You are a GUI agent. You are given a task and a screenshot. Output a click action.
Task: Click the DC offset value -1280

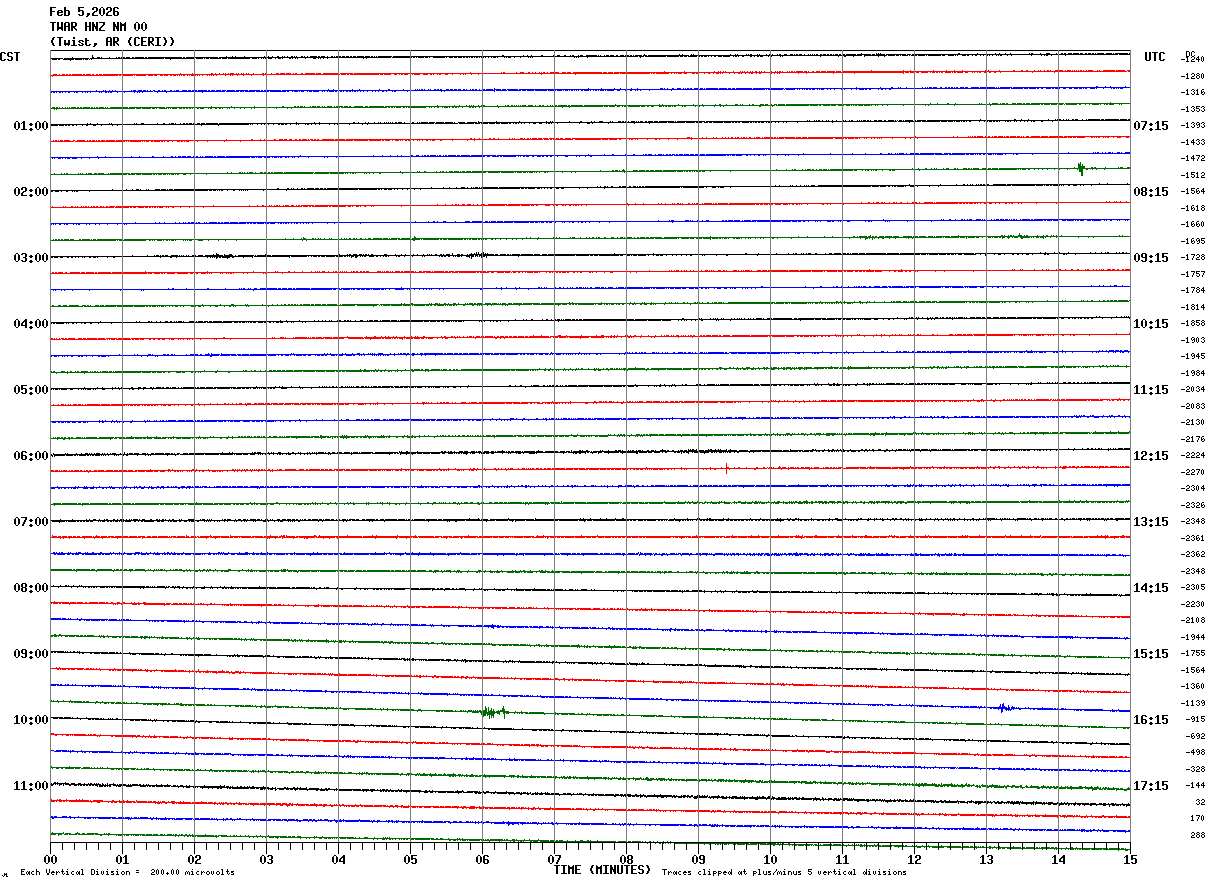coord(1193,76)
